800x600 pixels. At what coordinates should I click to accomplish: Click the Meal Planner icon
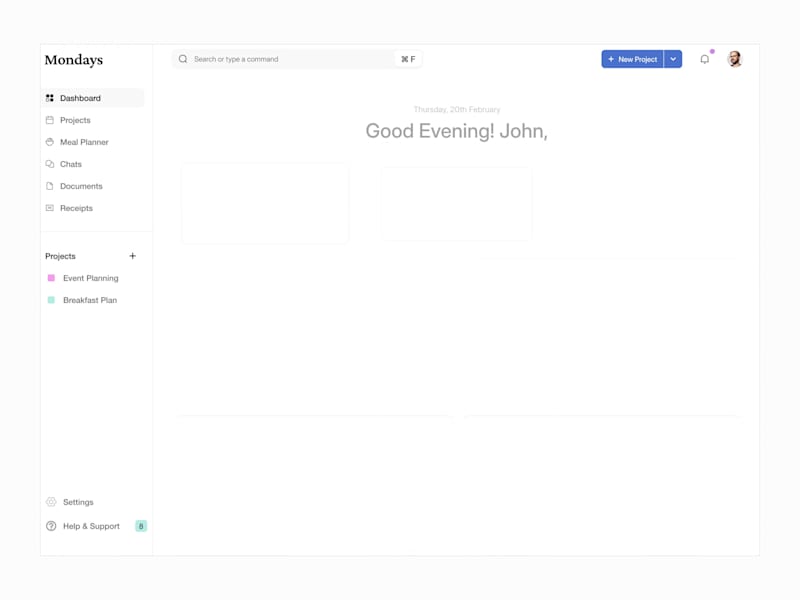(50, 142)
